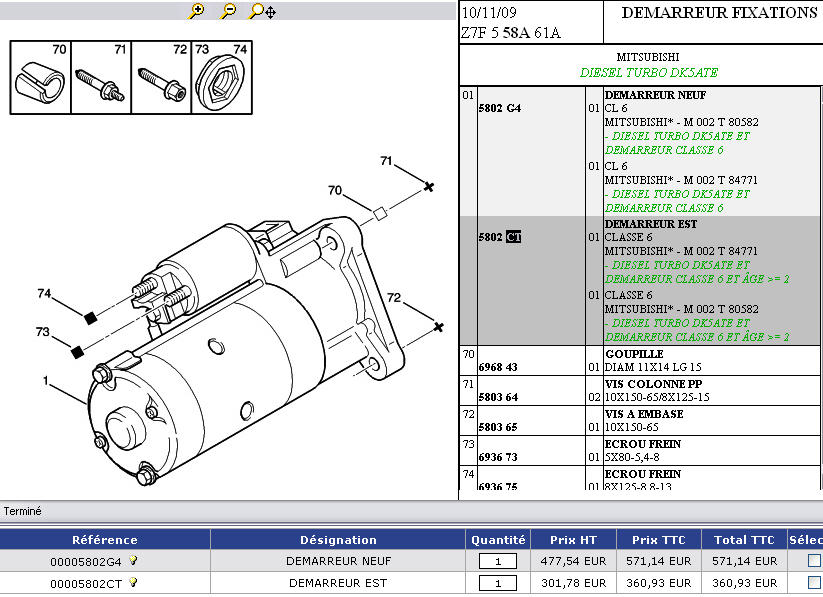Select highlighted reference 5802 CT
Image resolution: width=823 pixels, height=597 pixels.
(499, 237)
